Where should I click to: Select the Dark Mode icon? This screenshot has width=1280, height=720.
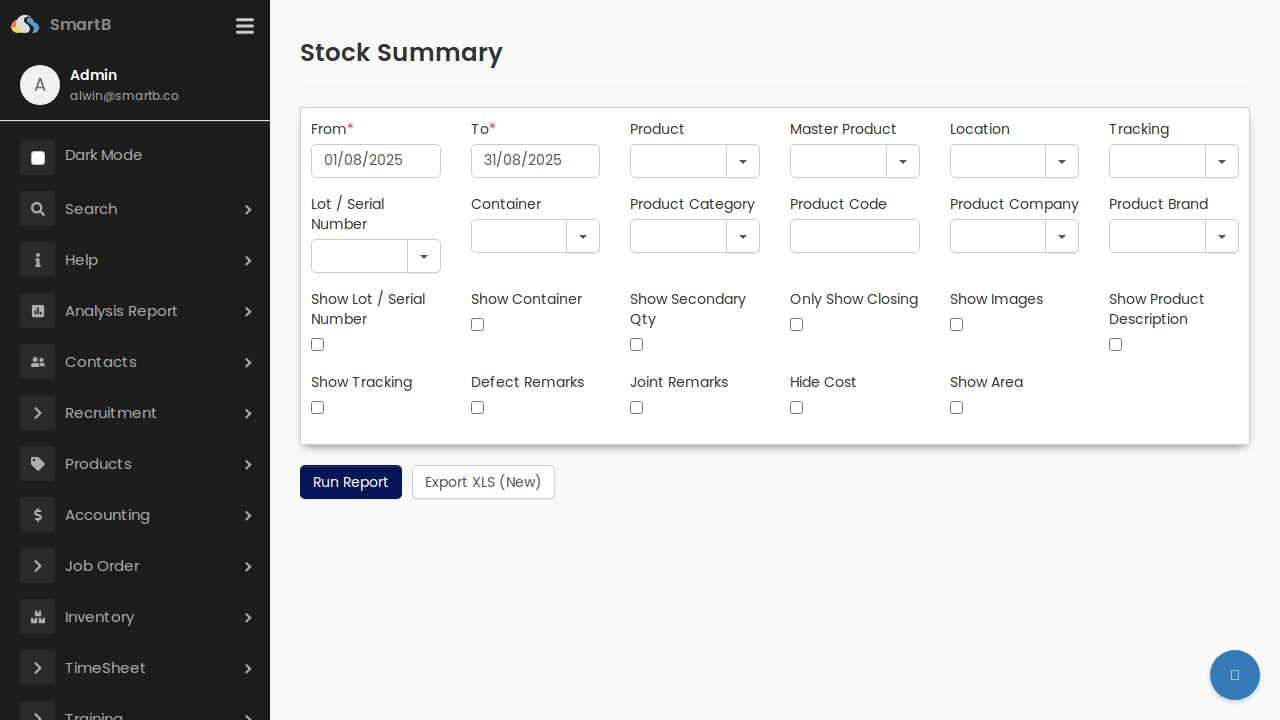click(x=37, y=156)
